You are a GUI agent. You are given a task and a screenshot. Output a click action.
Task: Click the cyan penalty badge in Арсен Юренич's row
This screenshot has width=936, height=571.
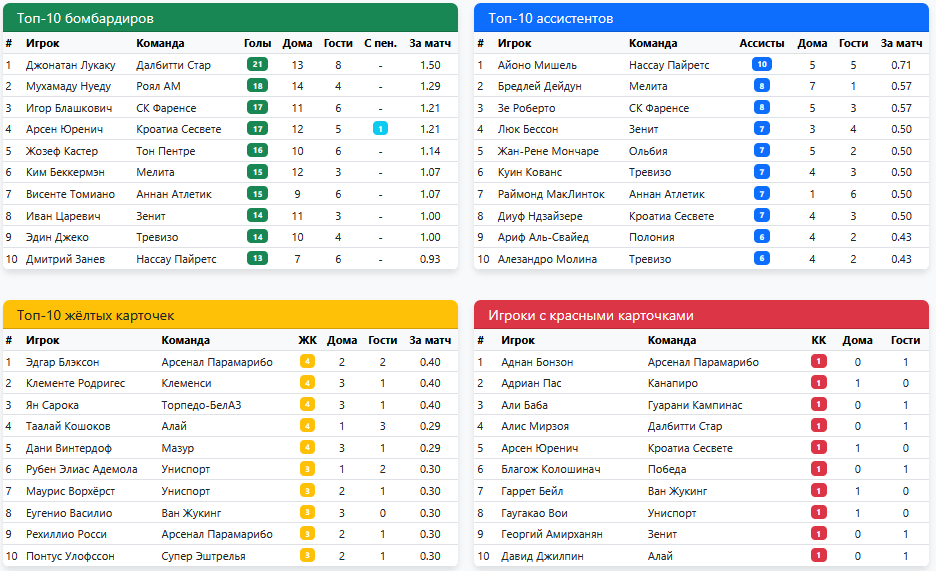click(x=380, y=129)
